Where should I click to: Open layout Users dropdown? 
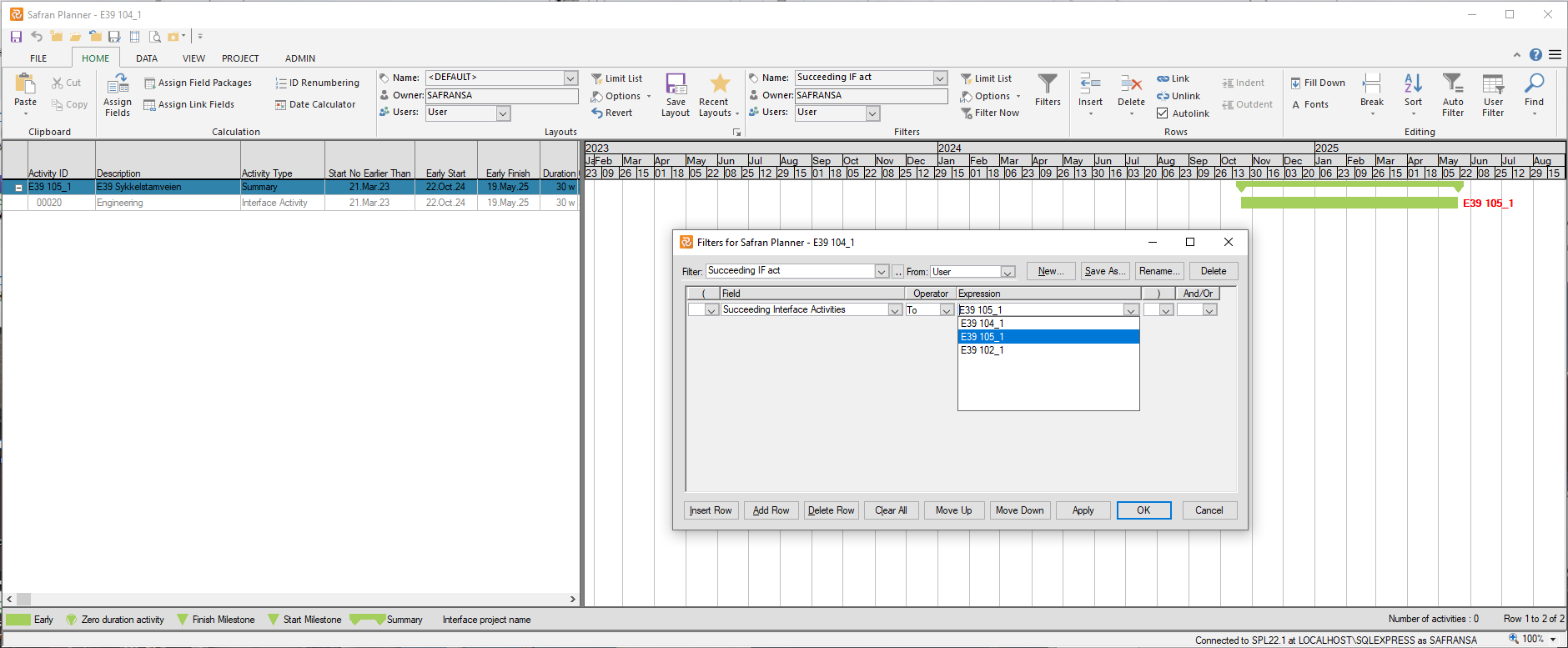coord(503,113)
